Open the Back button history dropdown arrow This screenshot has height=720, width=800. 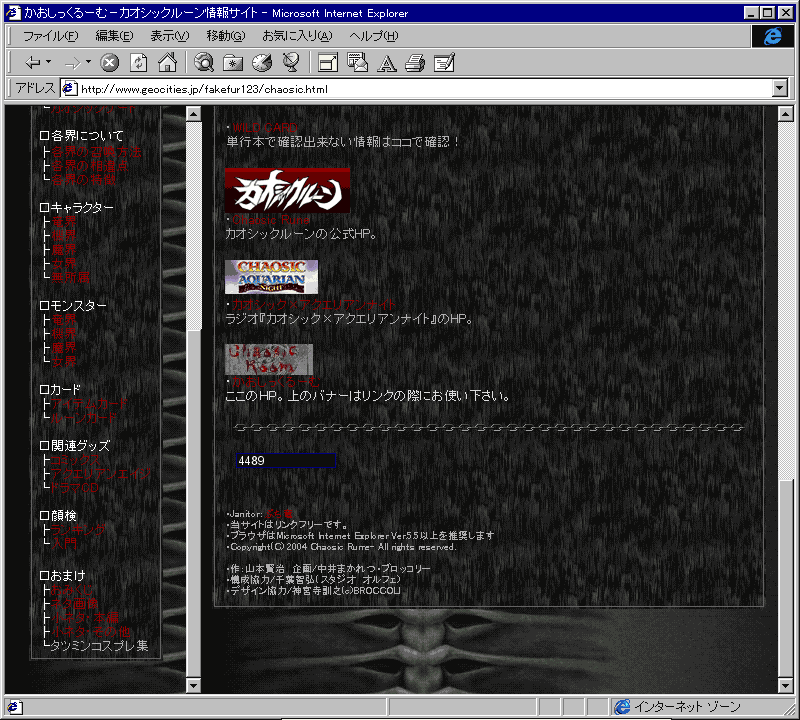pyautogui.click(x=49, y=62)
